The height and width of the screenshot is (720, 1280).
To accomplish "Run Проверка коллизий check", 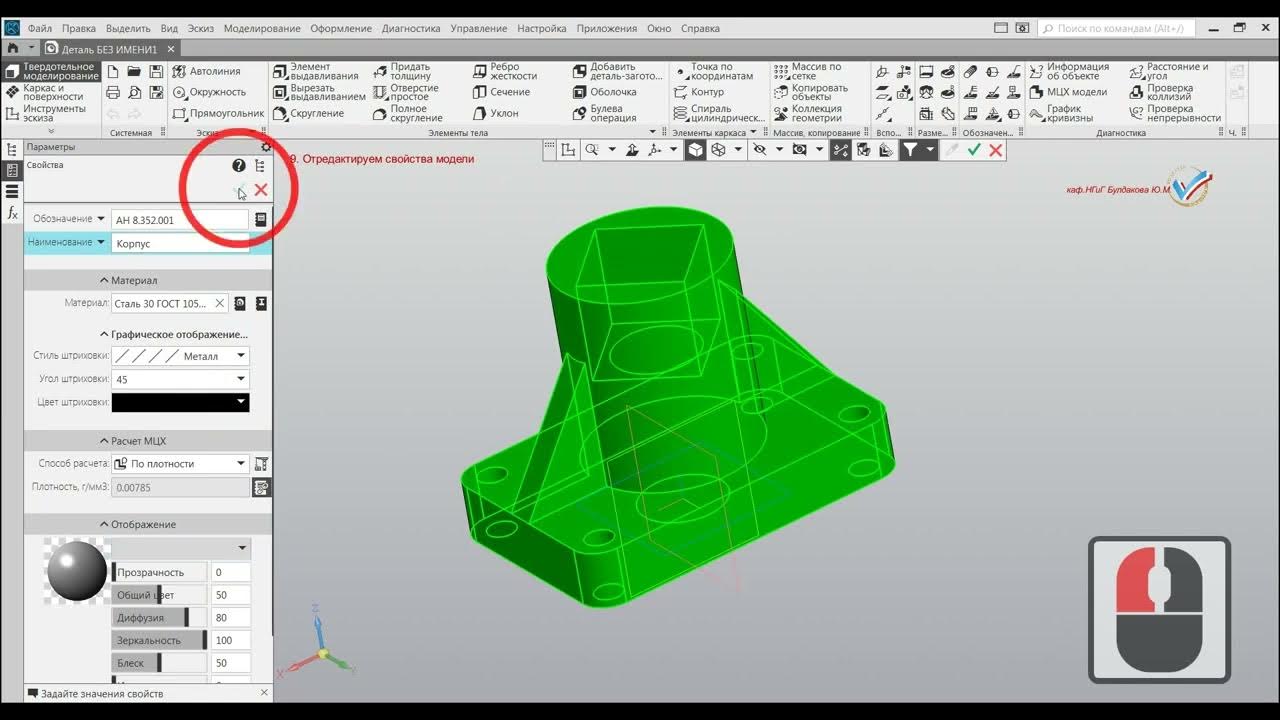I will [x=1161, y=92].
